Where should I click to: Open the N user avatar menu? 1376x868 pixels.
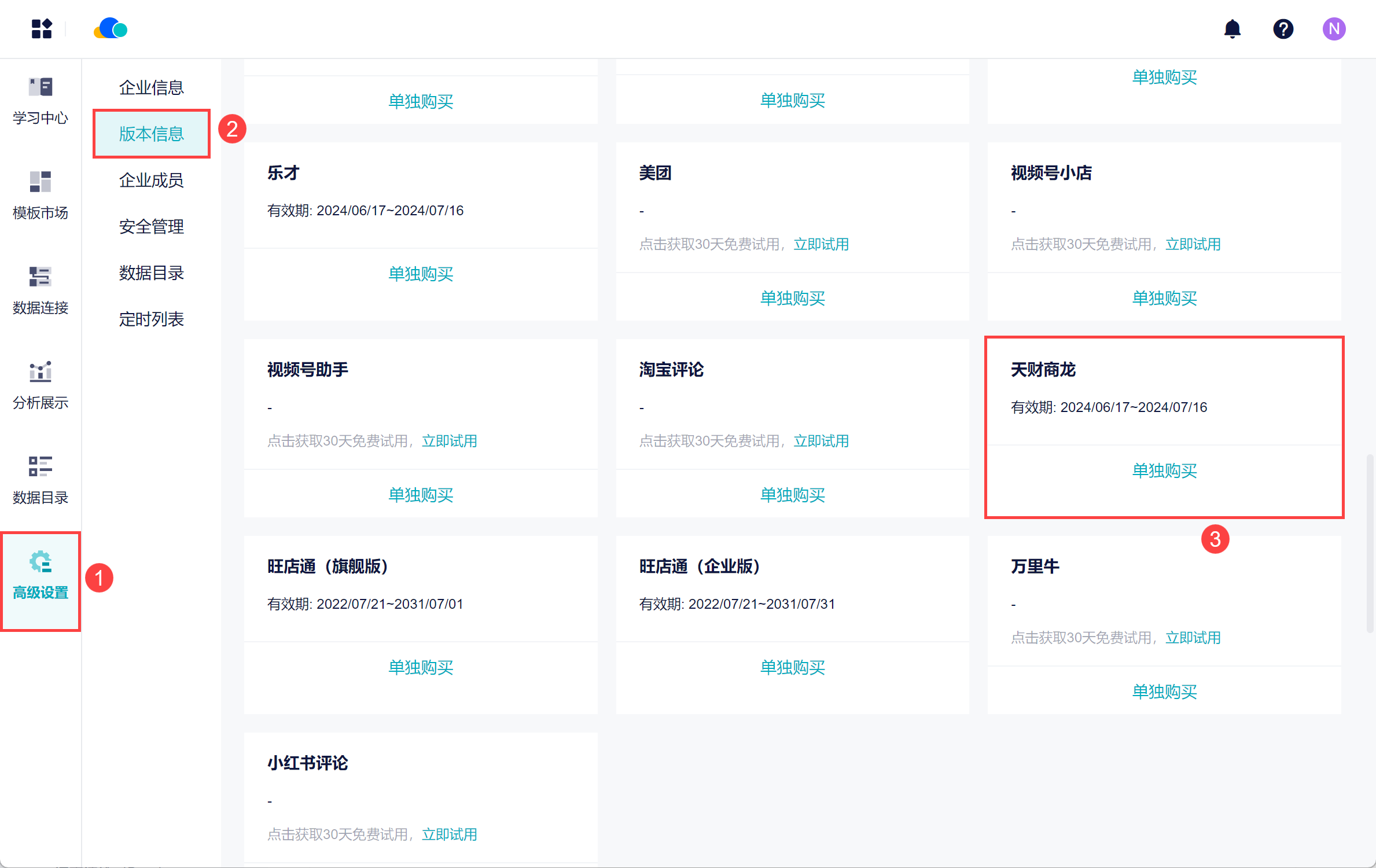(x=1333, y=29)
